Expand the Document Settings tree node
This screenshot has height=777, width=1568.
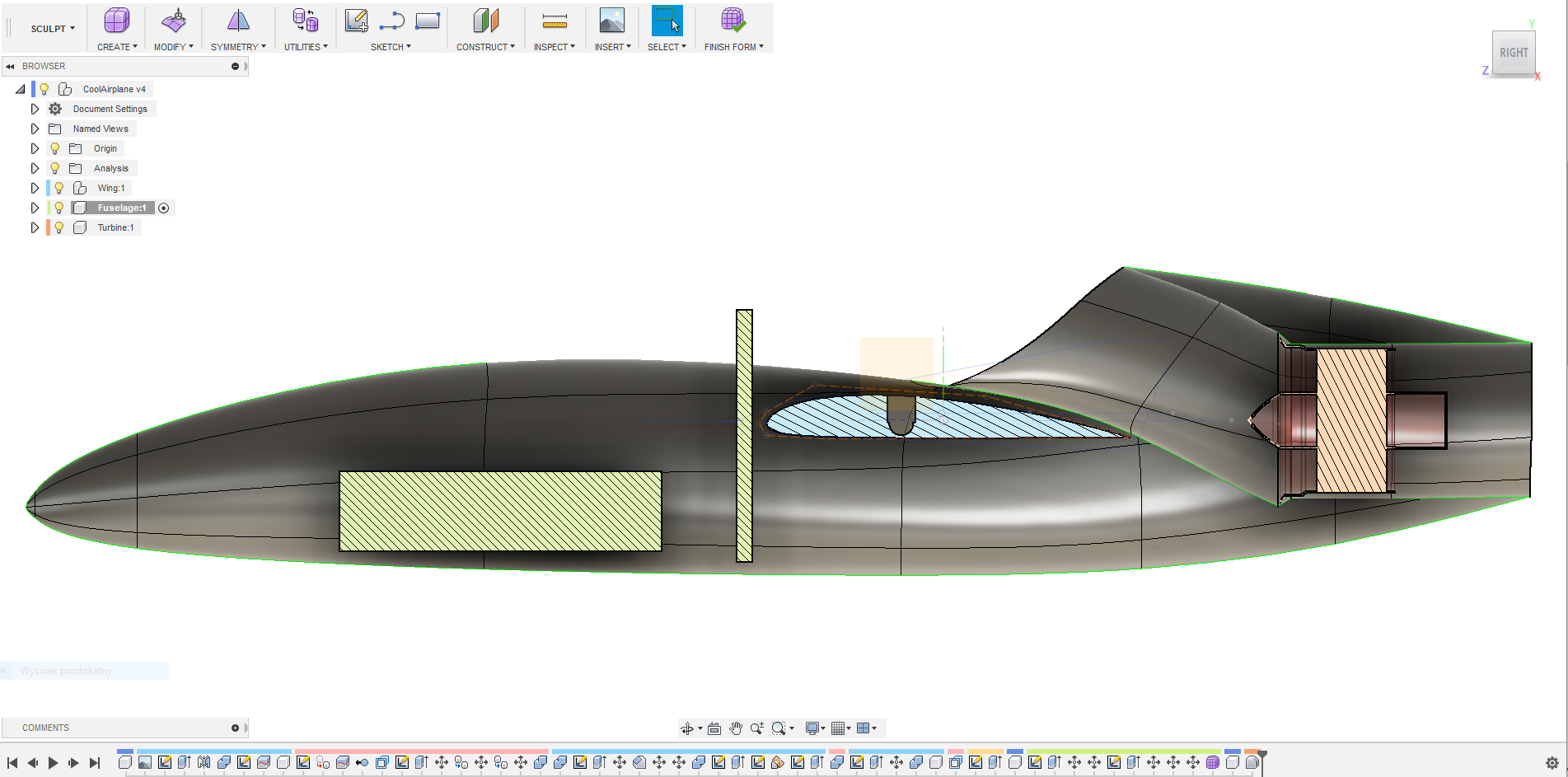pyautogui.click(x=35, y=109)
